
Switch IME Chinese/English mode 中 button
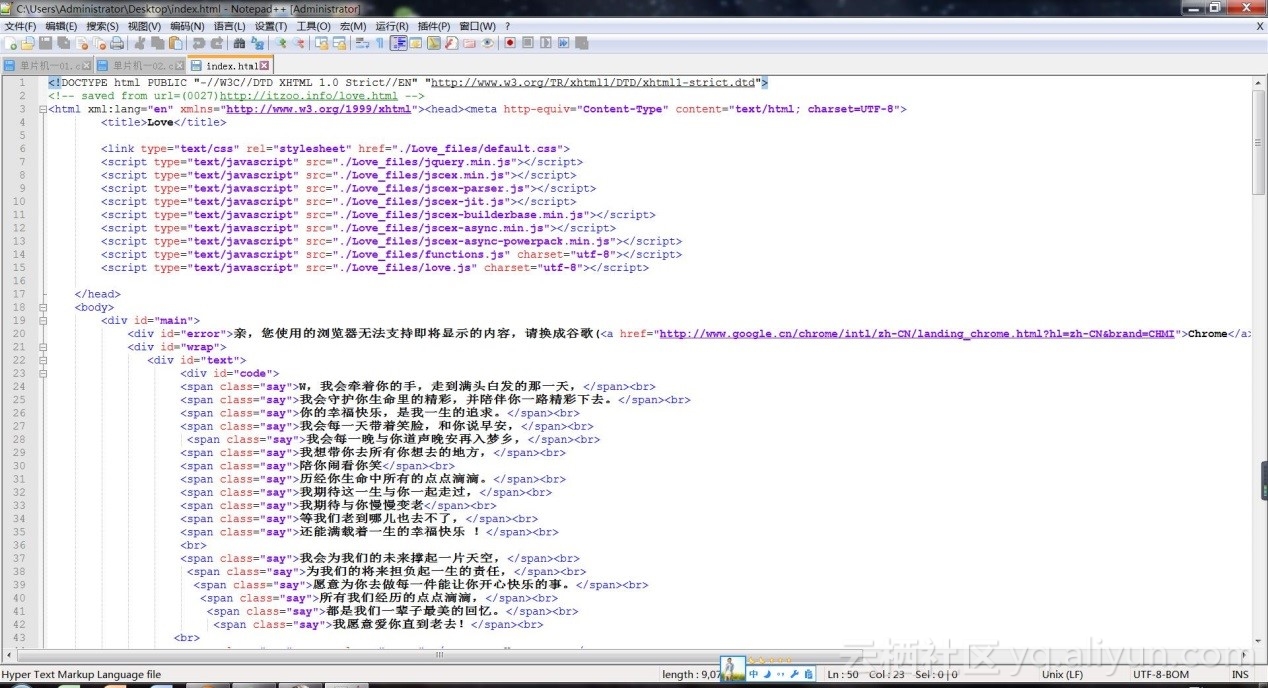point(753,674)
